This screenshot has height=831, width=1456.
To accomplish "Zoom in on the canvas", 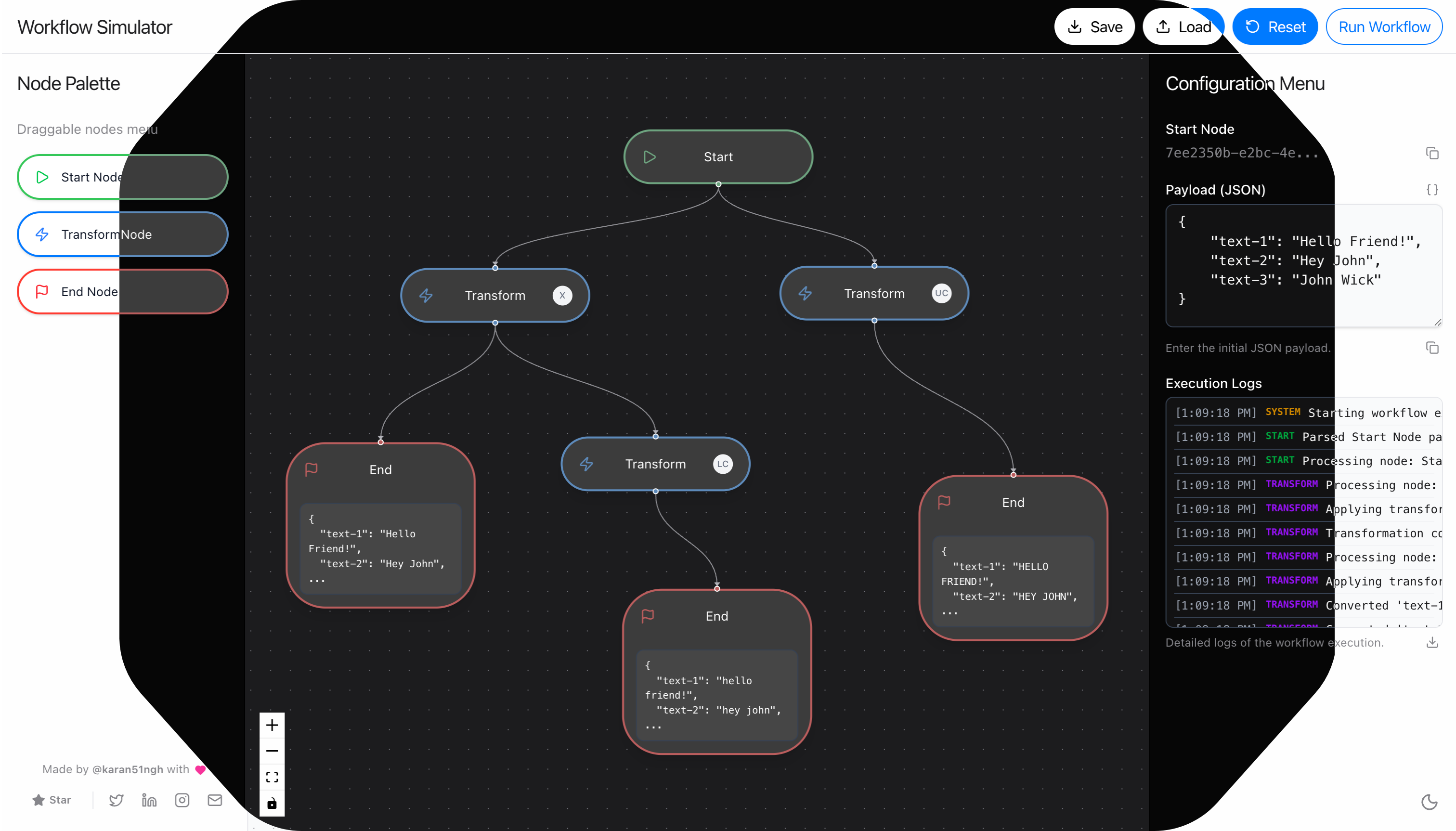I will tap(272, 726).
